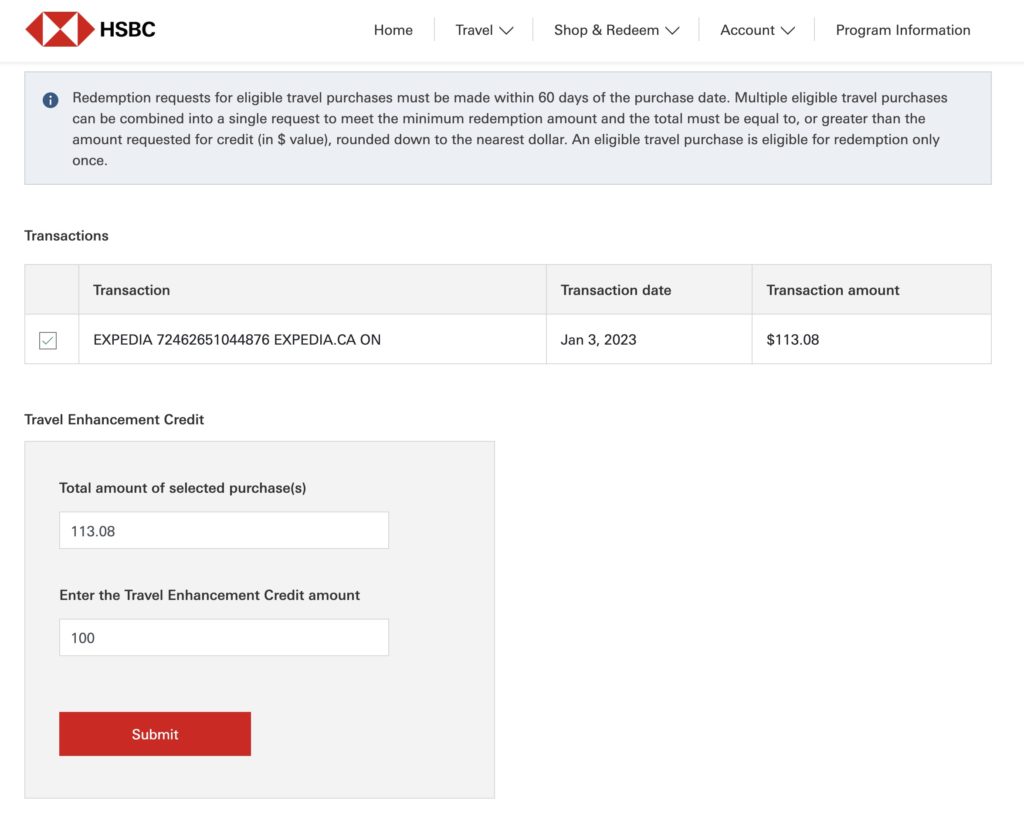Click the Travel navigation label
The height and width of the screenshot is (813, 1024).
(x=474, y=30)
